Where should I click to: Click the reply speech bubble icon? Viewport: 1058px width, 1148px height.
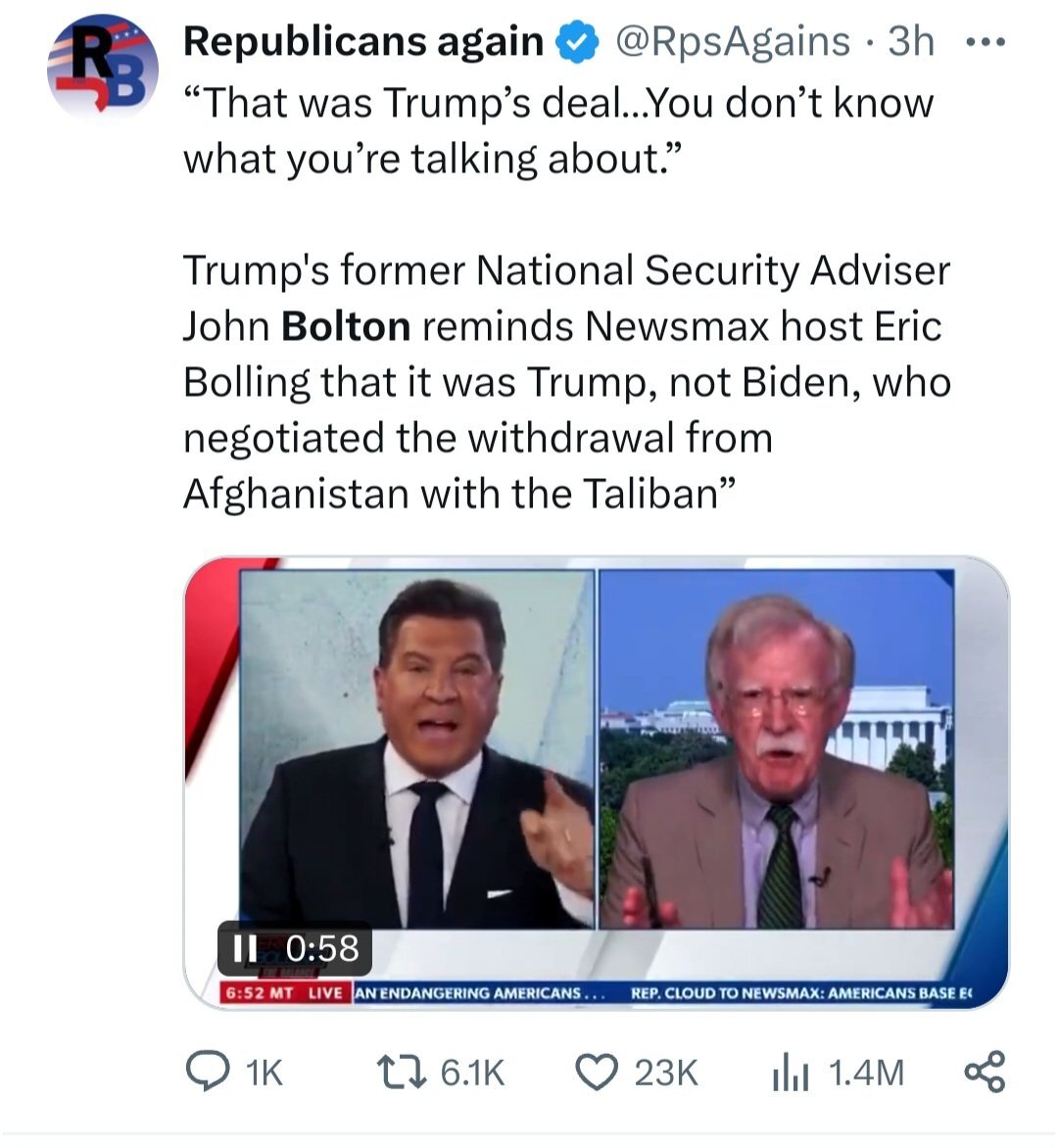point(206,1073)
